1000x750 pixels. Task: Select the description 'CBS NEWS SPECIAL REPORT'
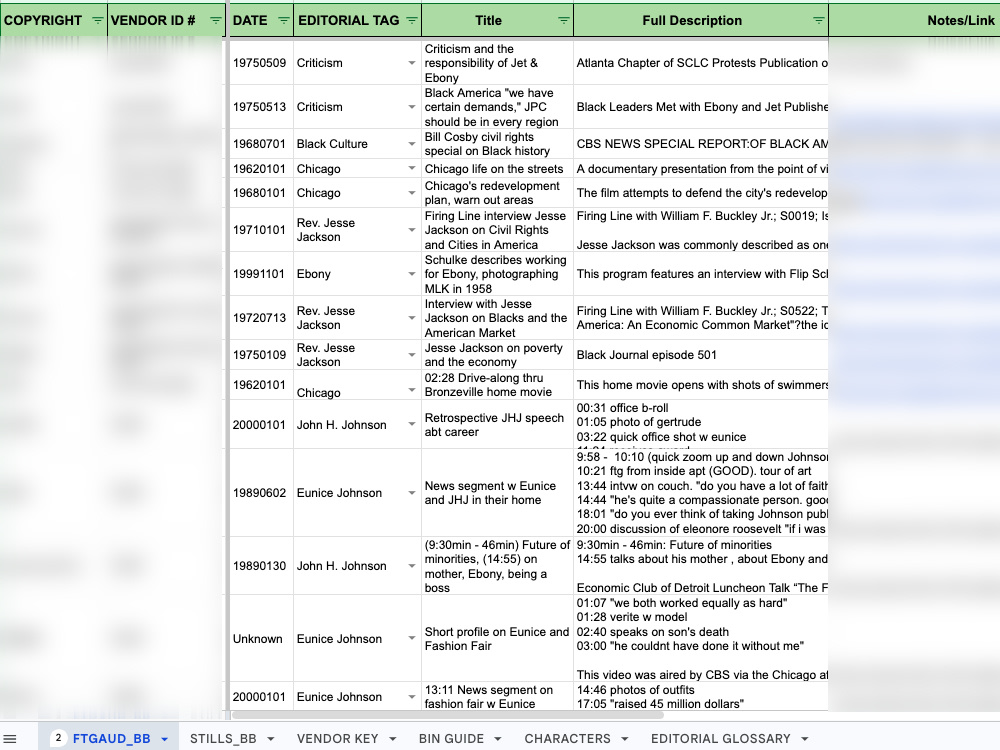point(701,144)
